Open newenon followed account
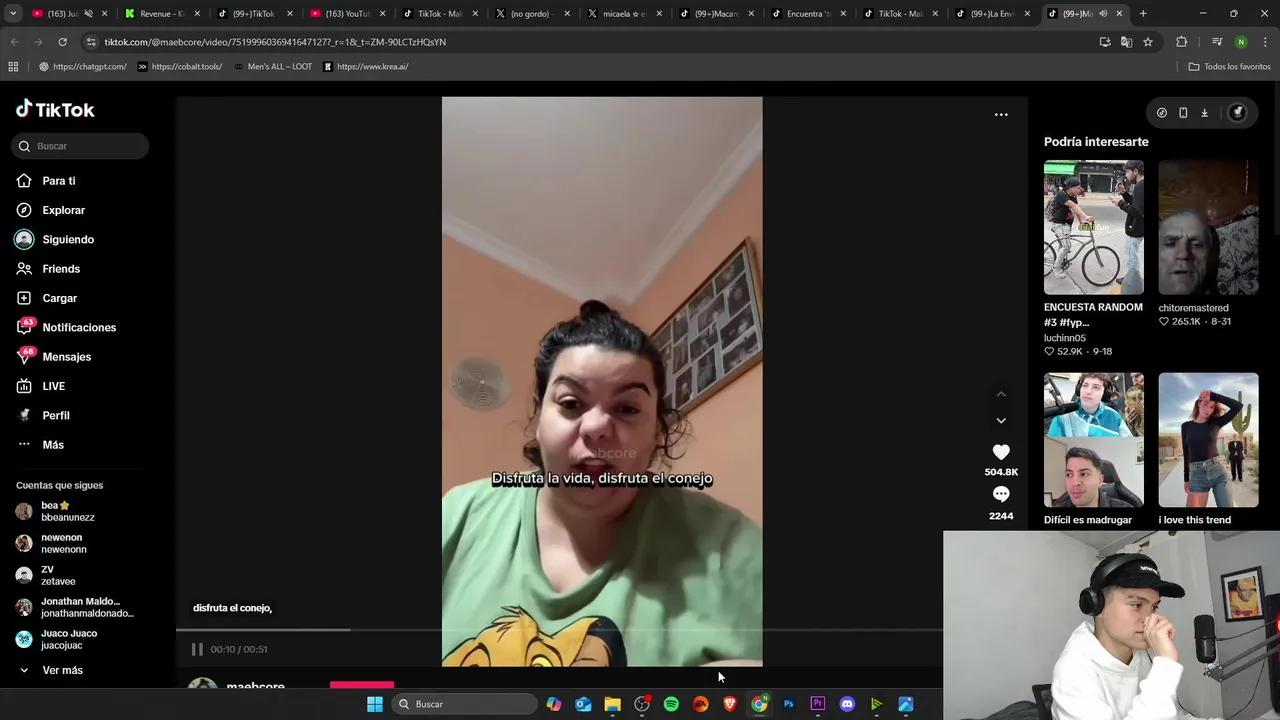The width and height of the screenshot is (1280, 720). point(64,543)
